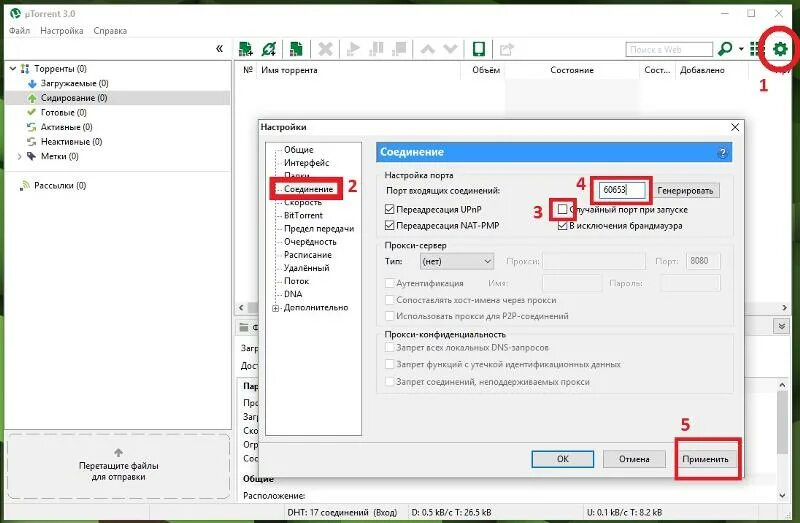Click the Поиск в Web search field
This screenshot has height=523, width=800.
pyautogui.click(x=668, y=49)
